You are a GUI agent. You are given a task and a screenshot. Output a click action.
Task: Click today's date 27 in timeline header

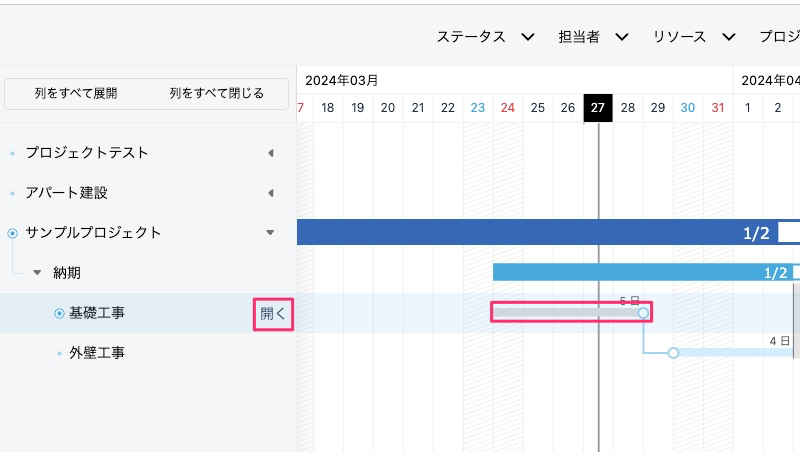coord(598,108)
